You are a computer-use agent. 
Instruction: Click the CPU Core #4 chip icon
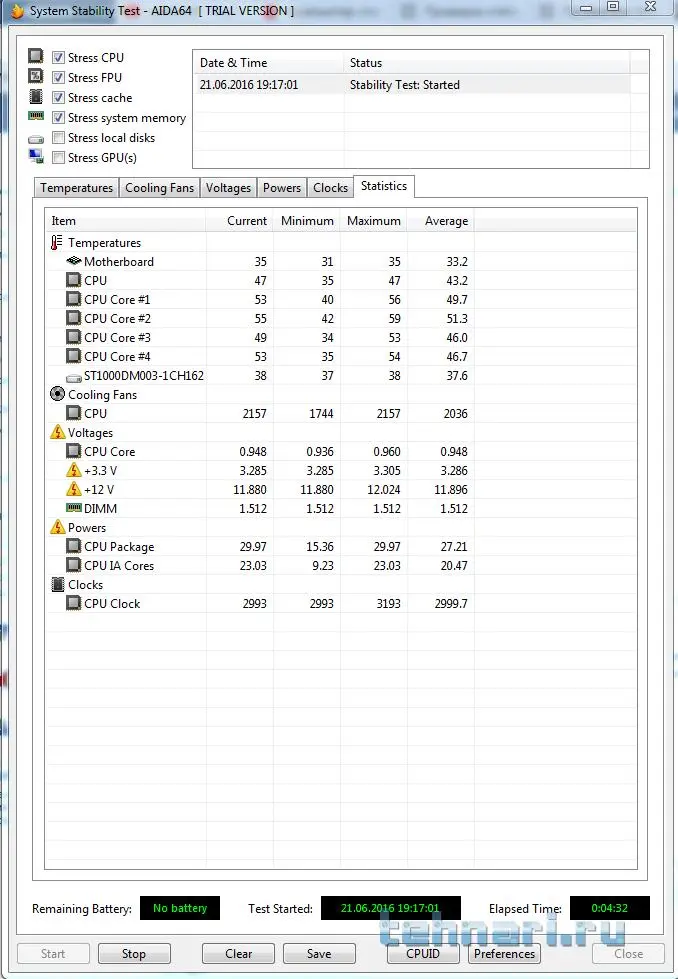click(74, 356)
